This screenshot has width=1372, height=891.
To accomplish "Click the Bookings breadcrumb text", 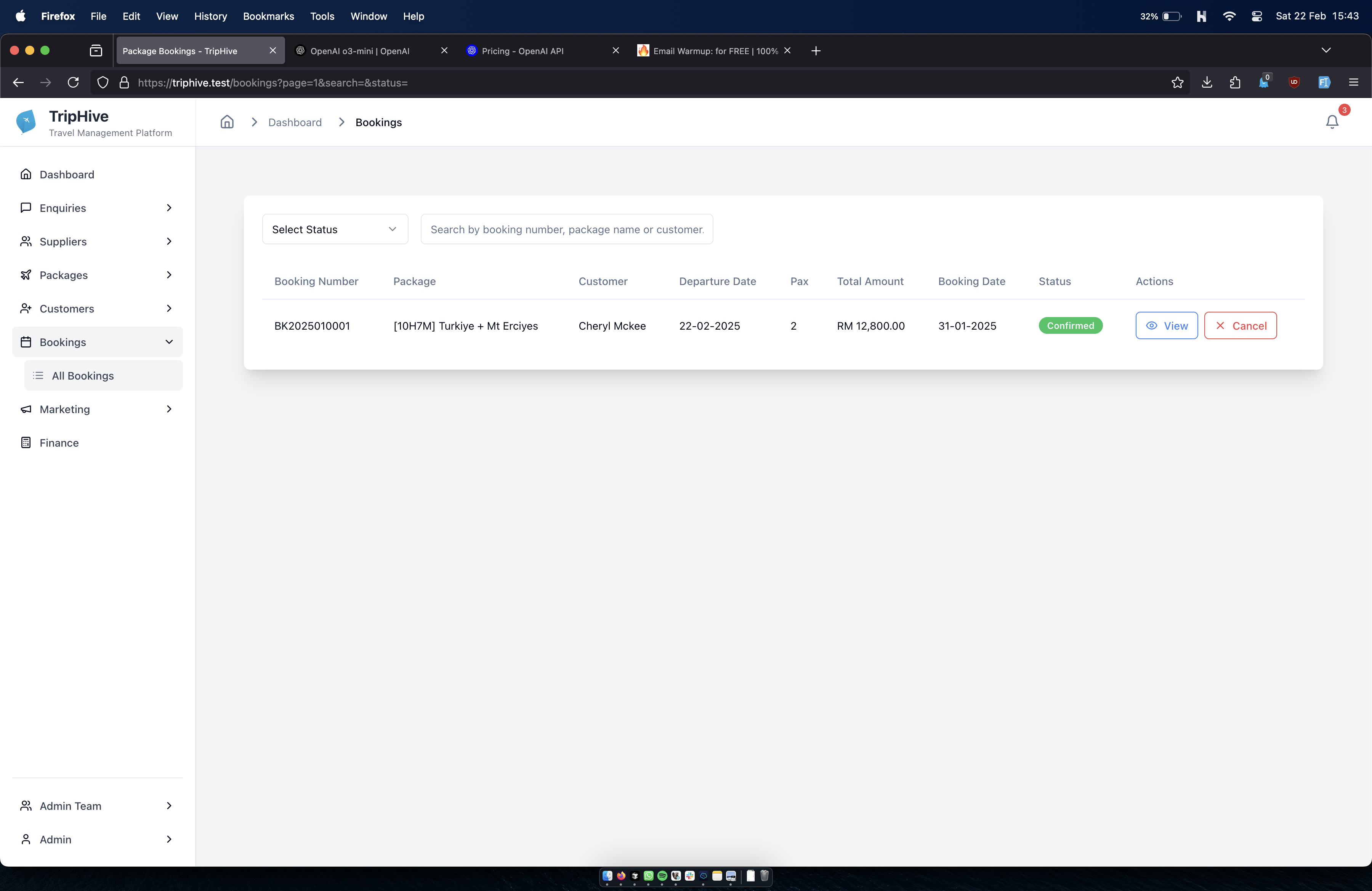I will tap(378, 122).
